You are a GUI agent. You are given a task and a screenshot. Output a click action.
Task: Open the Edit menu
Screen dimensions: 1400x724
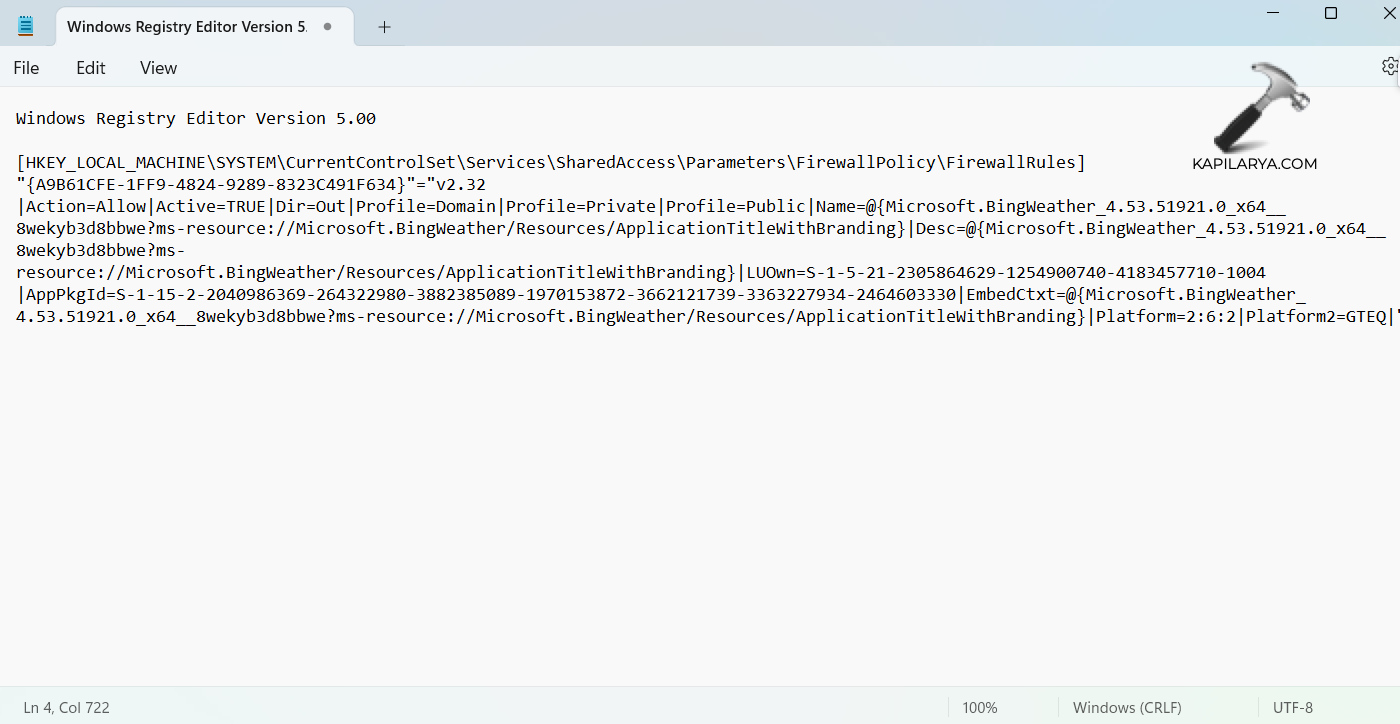click(91, 68)
